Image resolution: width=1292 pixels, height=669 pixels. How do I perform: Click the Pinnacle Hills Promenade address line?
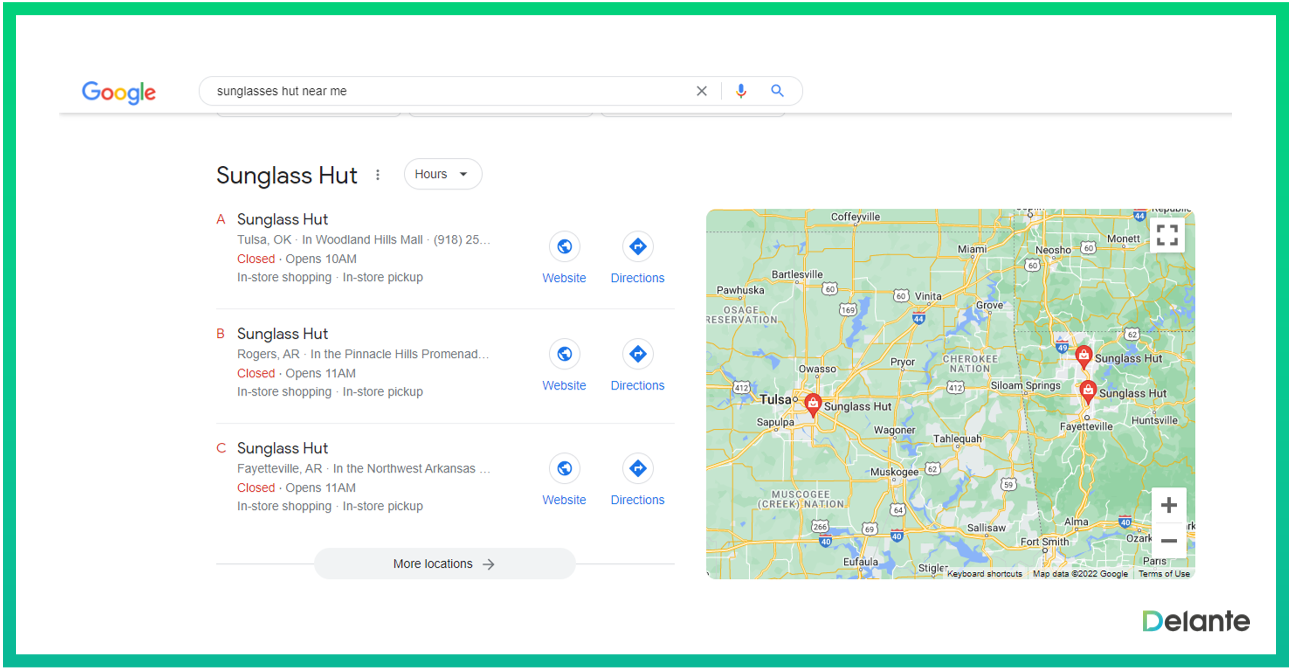363,354
